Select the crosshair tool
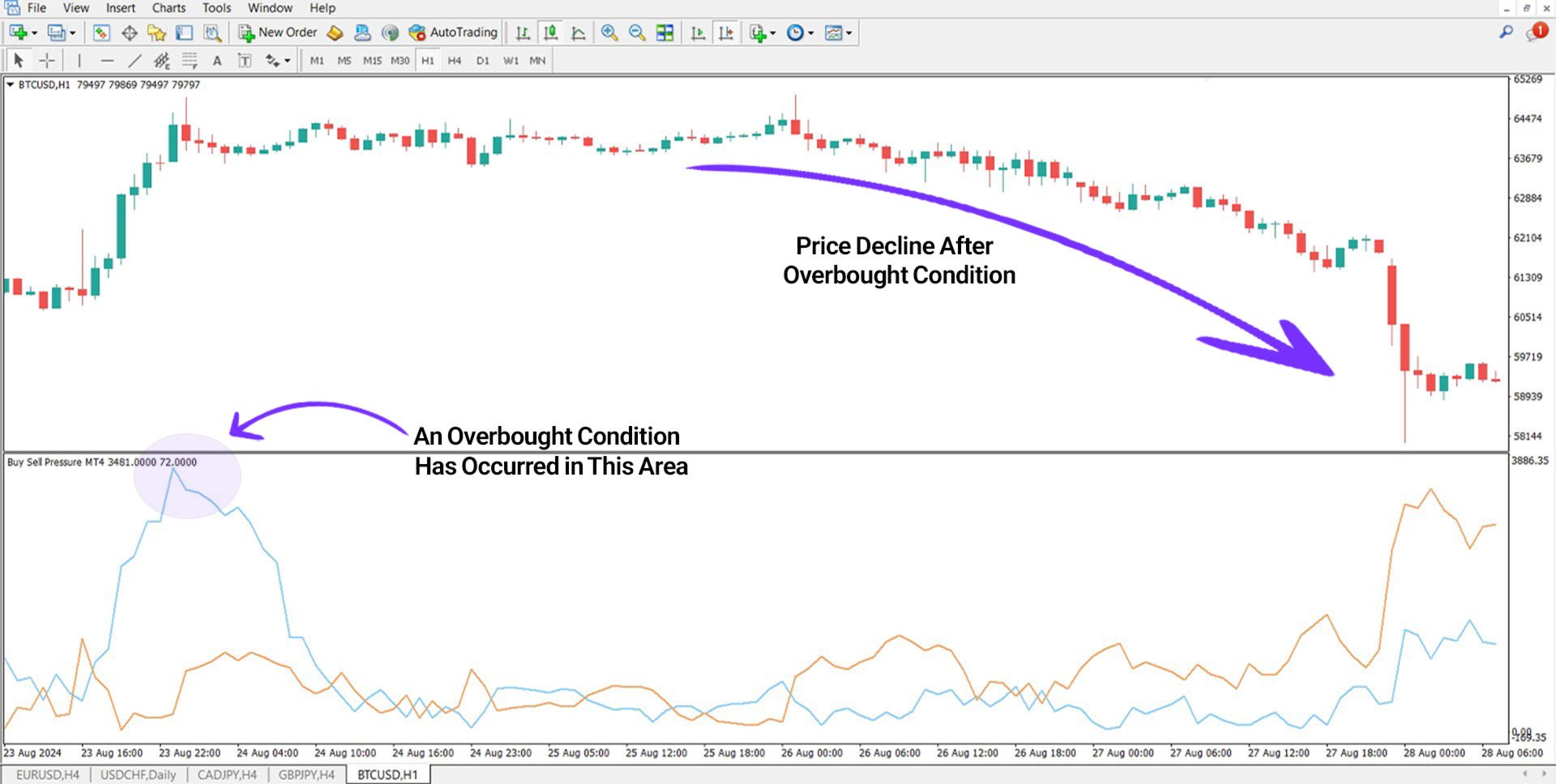Viewport: 1556px width, 784px height. coord(47,61)
